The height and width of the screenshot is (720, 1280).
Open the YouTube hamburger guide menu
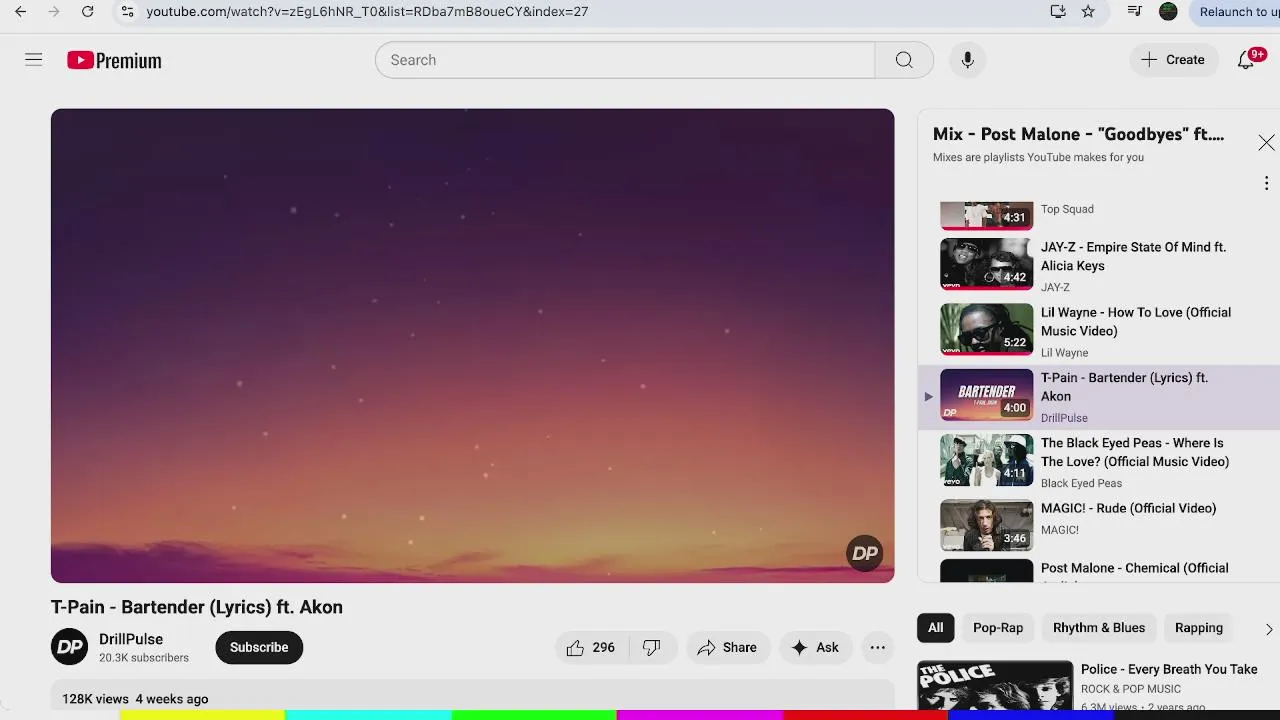point(34,60)
